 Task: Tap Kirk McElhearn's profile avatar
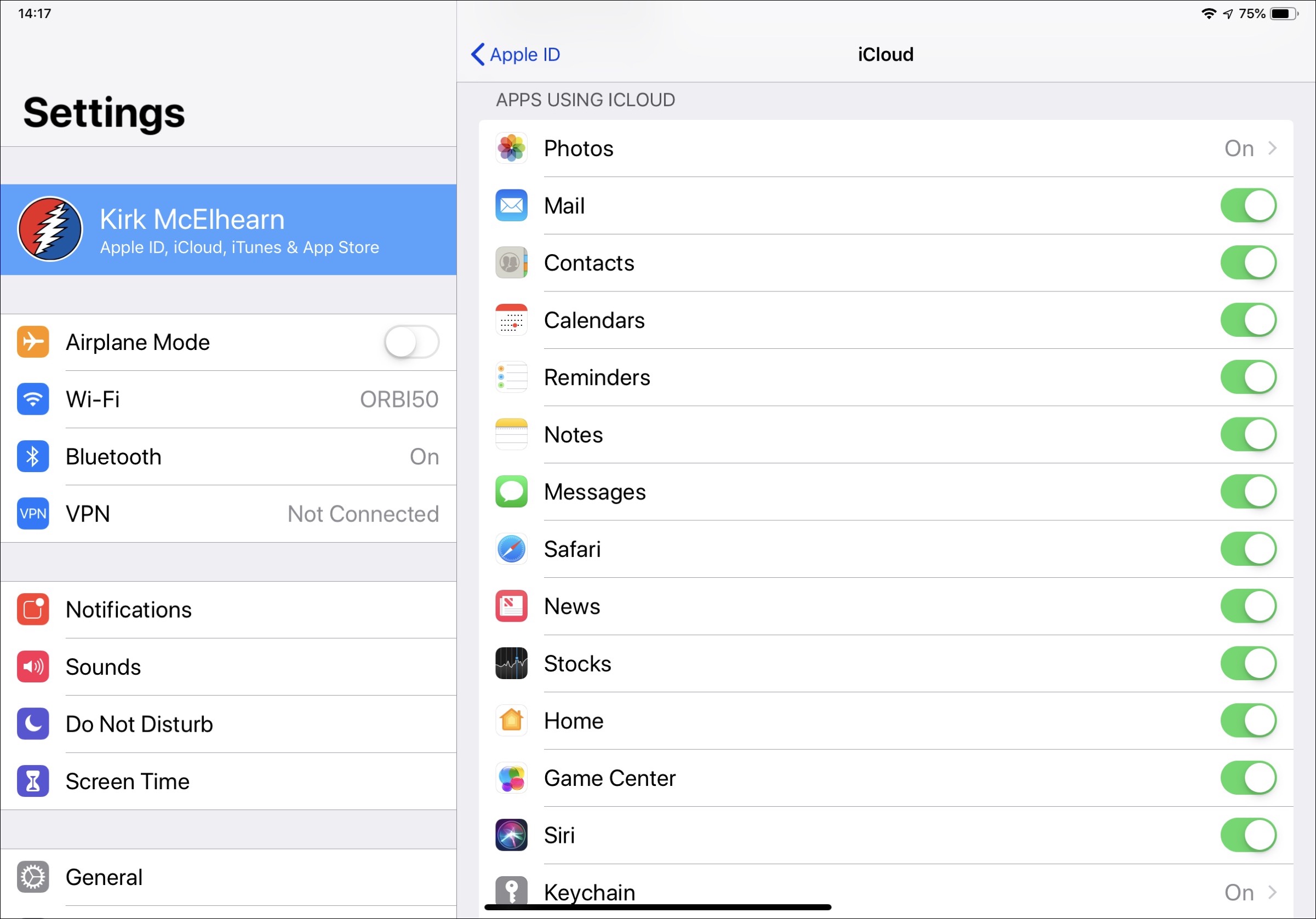click(50, 229)
